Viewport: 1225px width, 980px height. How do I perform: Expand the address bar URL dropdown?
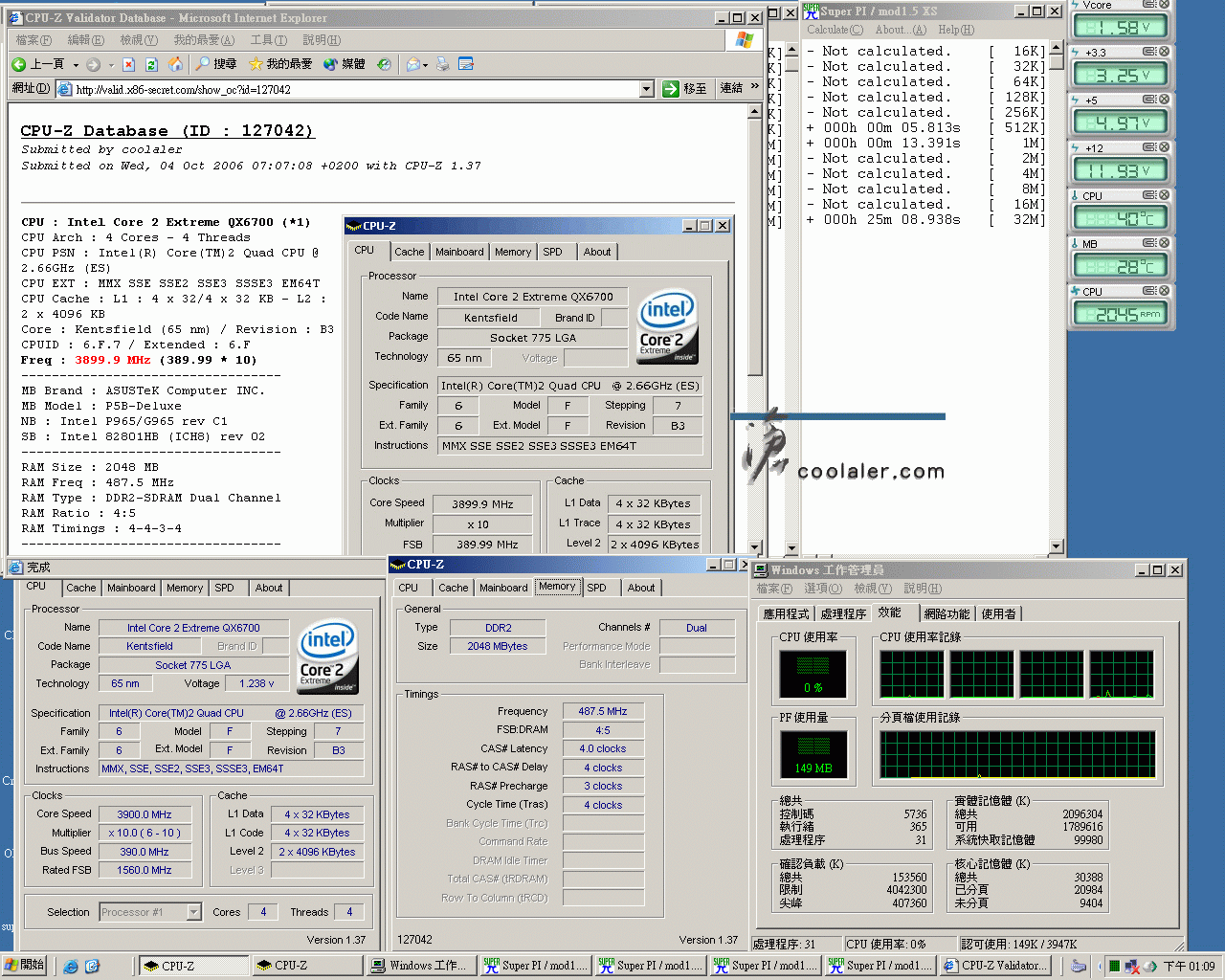pyautogui.click(x=646, y=89)
